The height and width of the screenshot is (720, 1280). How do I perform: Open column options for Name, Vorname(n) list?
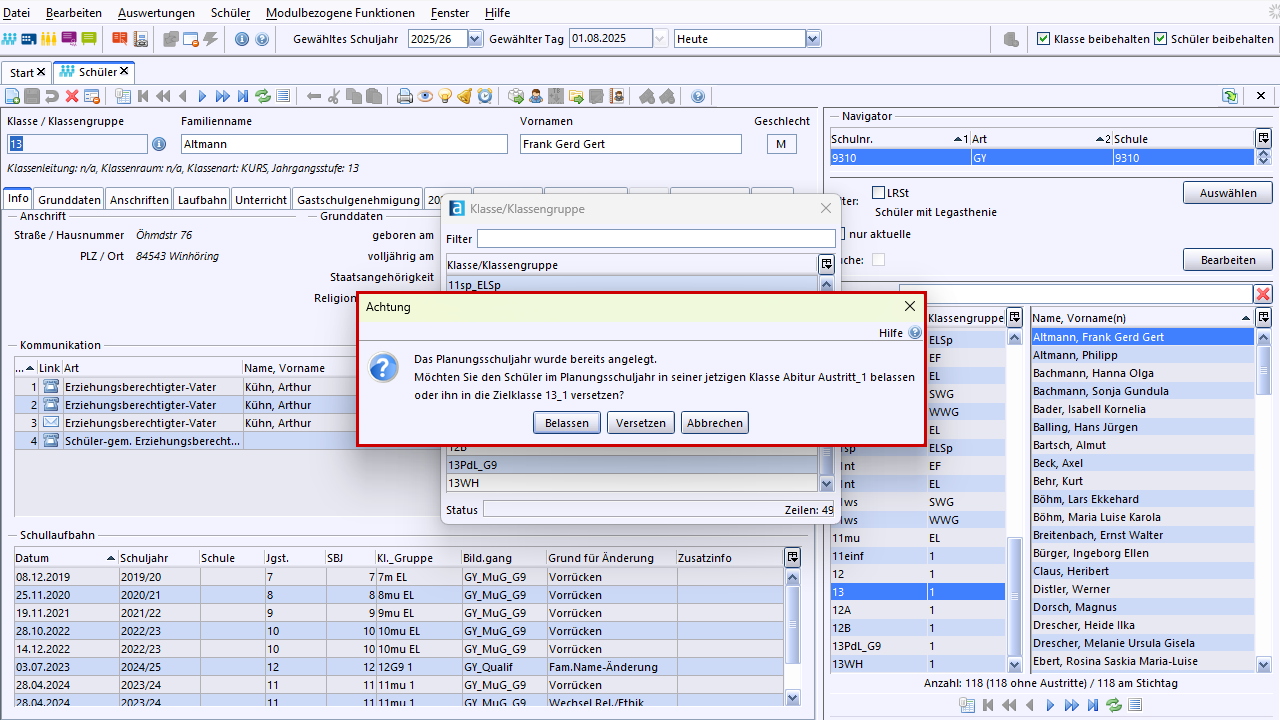point(1264,317)
